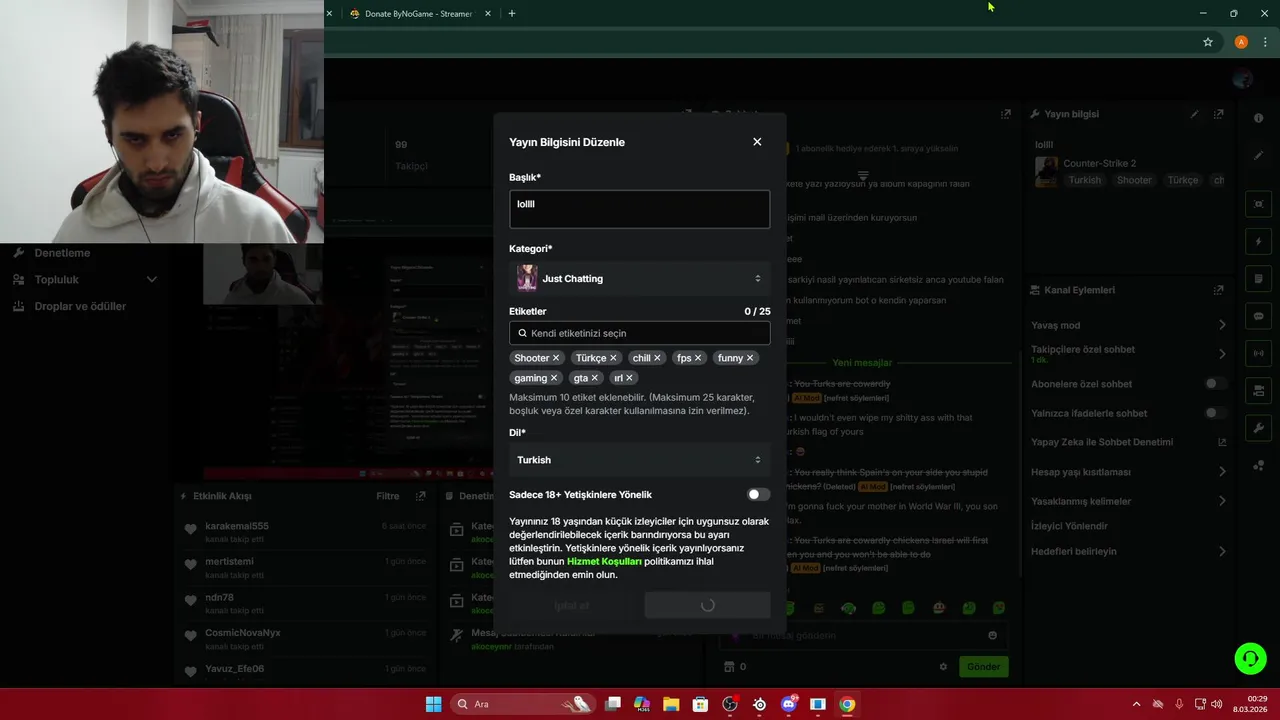This screenshot has width=1280, height=720.
Task: Open Denetleme in left sidebar
Action: click(x=62, y=253)
